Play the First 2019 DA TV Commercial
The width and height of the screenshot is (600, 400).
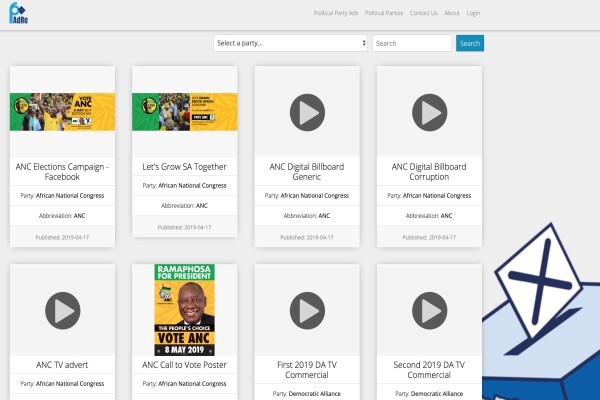(x=307, y=310)
